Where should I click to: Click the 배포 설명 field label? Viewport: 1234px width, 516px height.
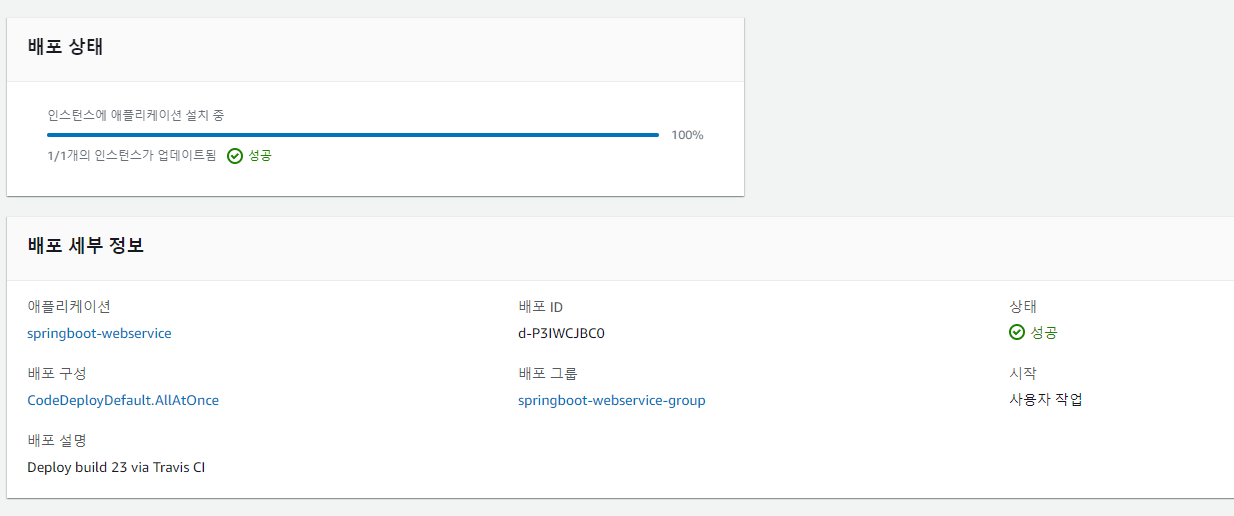[x=57, y=441]
